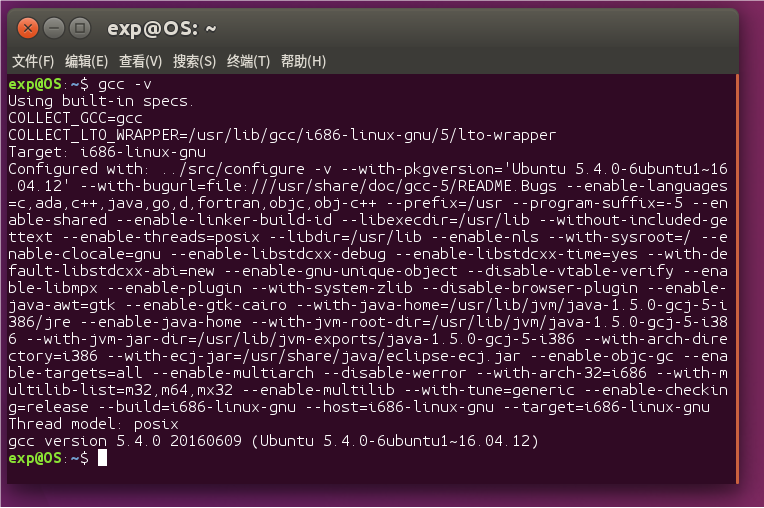Close the terminal window
This screenshot has height=508, width=764.
coord(28,28)
